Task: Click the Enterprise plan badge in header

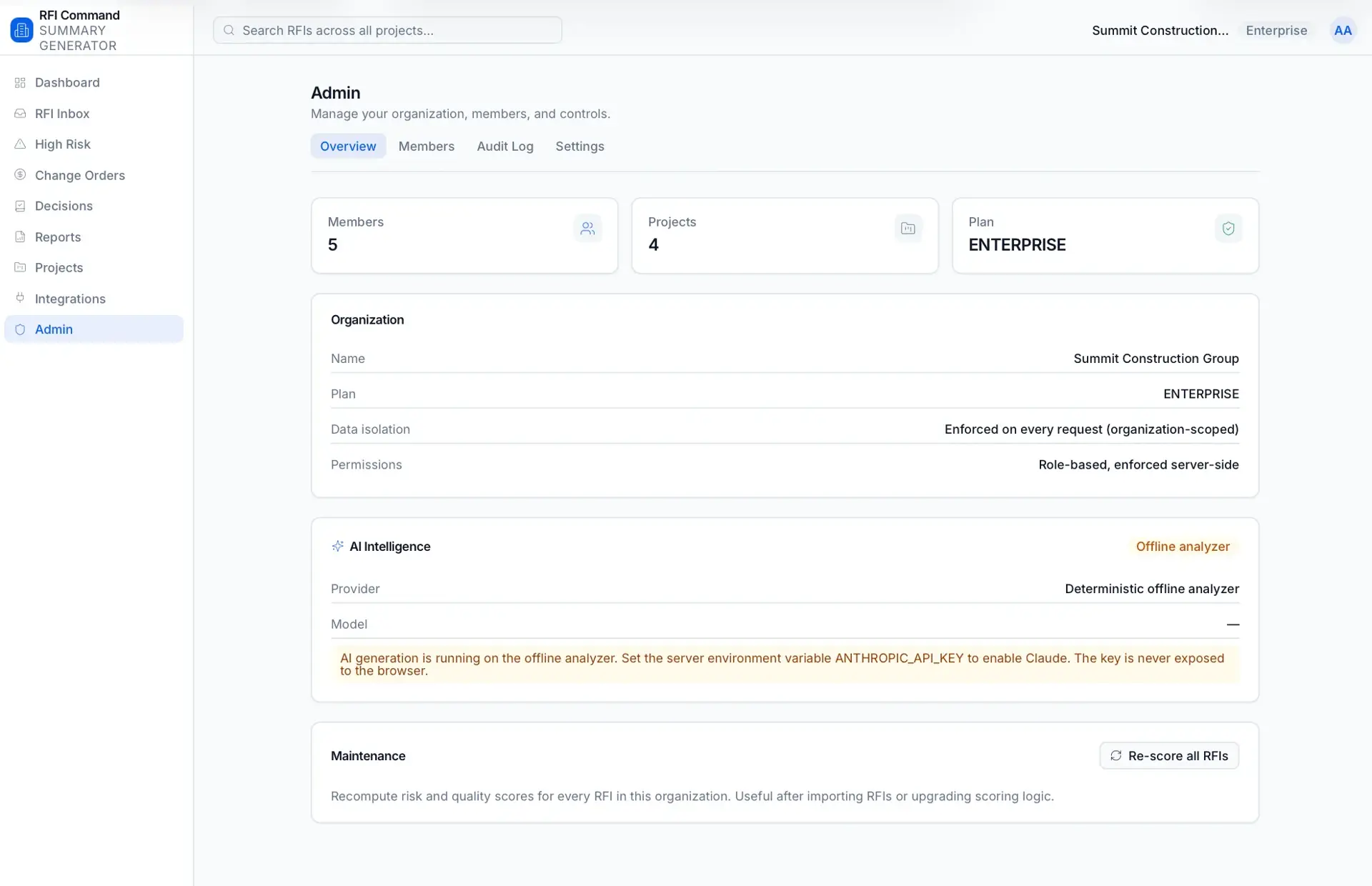Action: (1276, 30)
